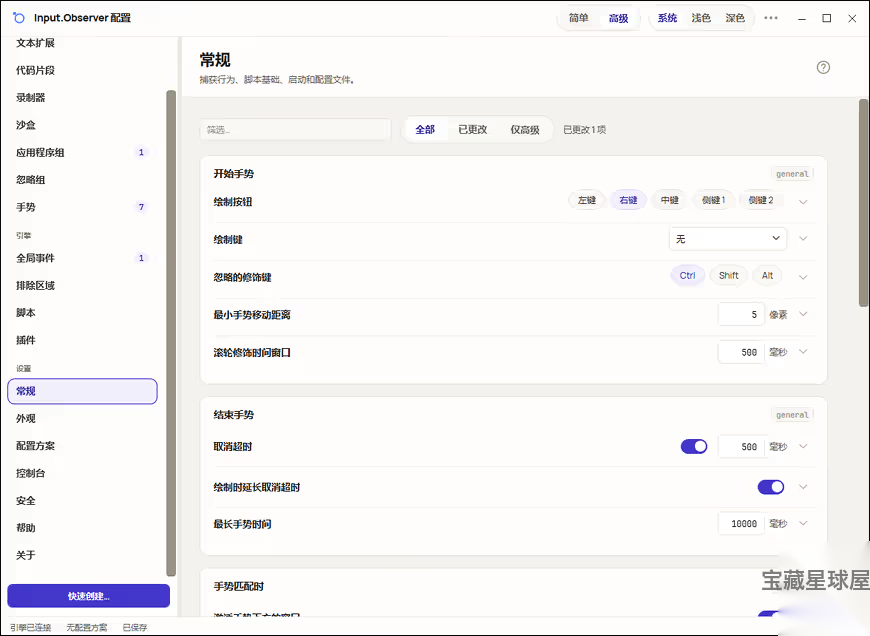This screenshot has width=870, height=636.
Task: Expand the 取消超时 row chevron
Action: click(x=803, y=446)
